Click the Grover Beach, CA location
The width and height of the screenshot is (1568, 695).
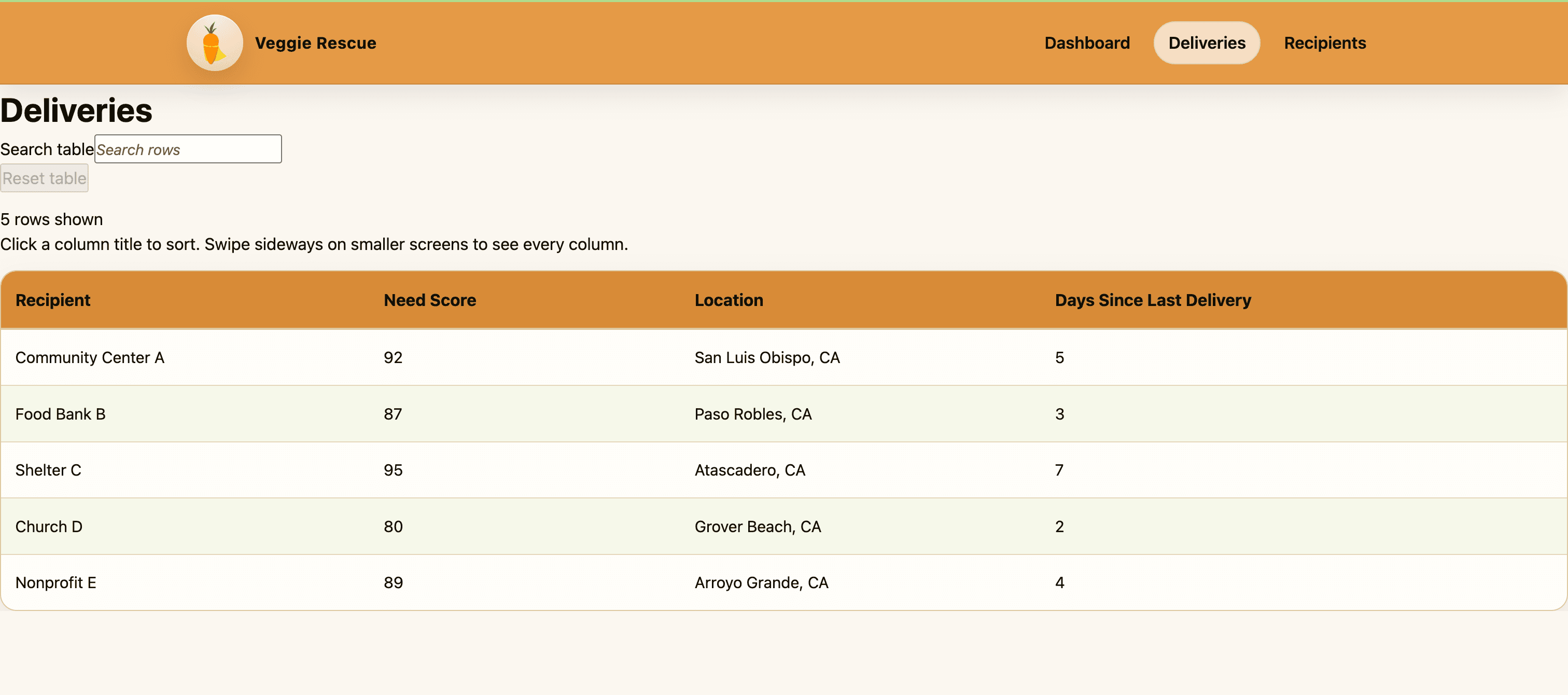click(x=758, y=527)
